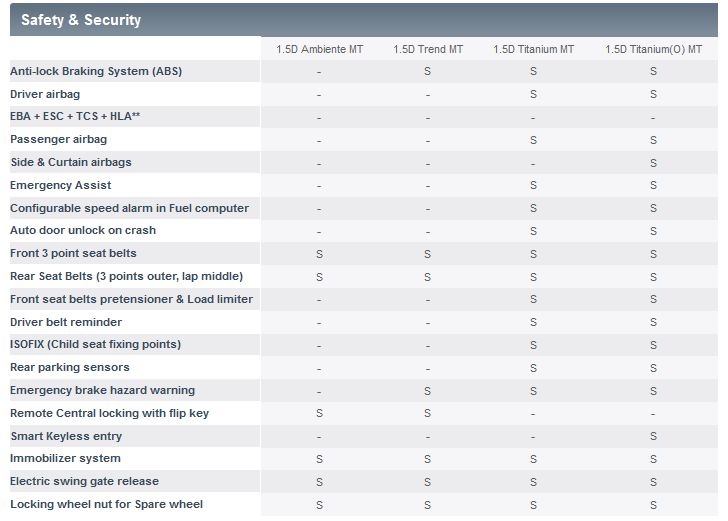
Task: Select the Emergency Assist row label
Action: click(61, 185)
